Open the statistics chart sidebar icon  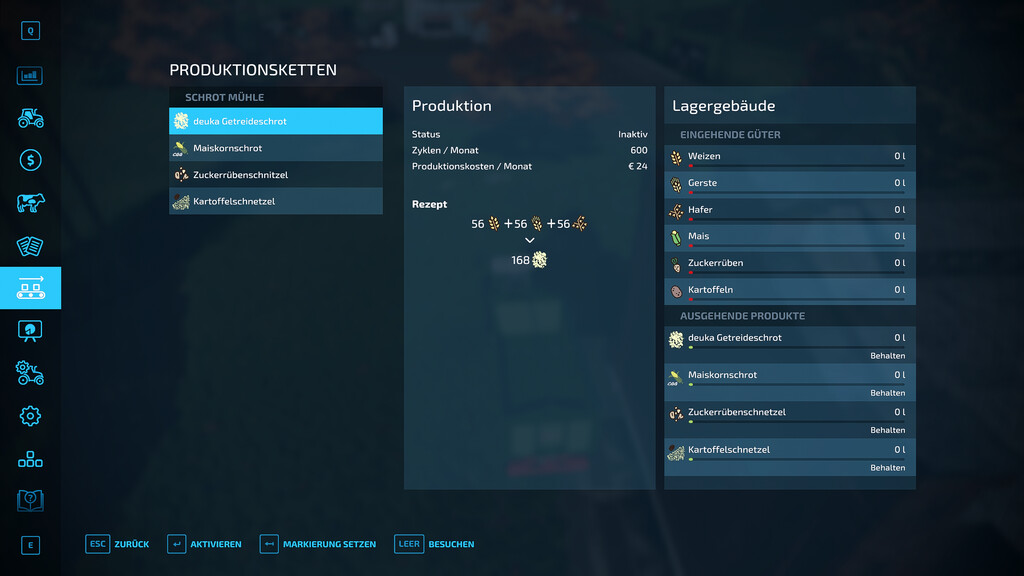coord(30,76)
